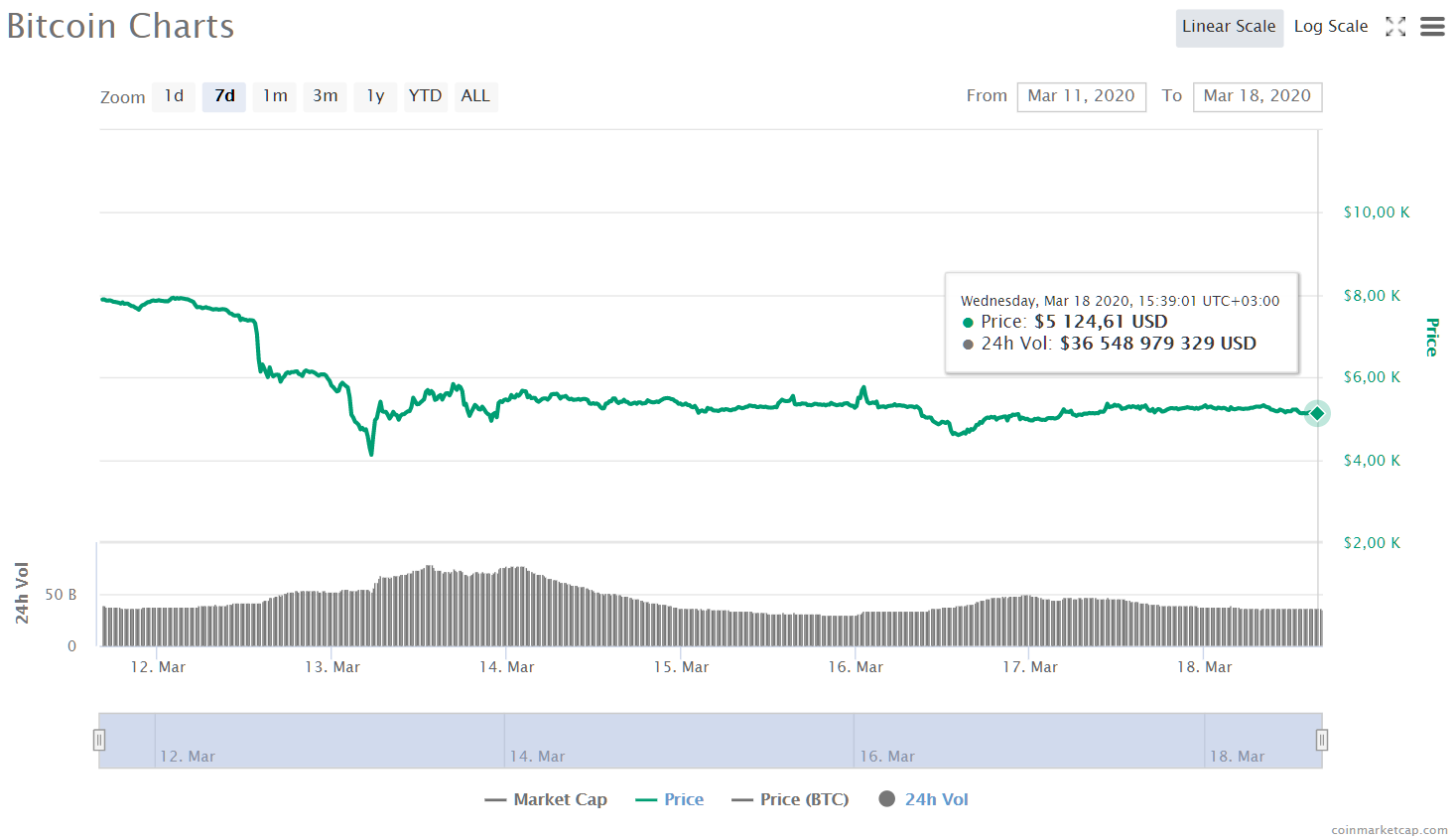The image size is (1456, 840).
Task: Click the tooltip price value $5 124,61 USD
Action: pyautogui.click(x=1101, y=322)
